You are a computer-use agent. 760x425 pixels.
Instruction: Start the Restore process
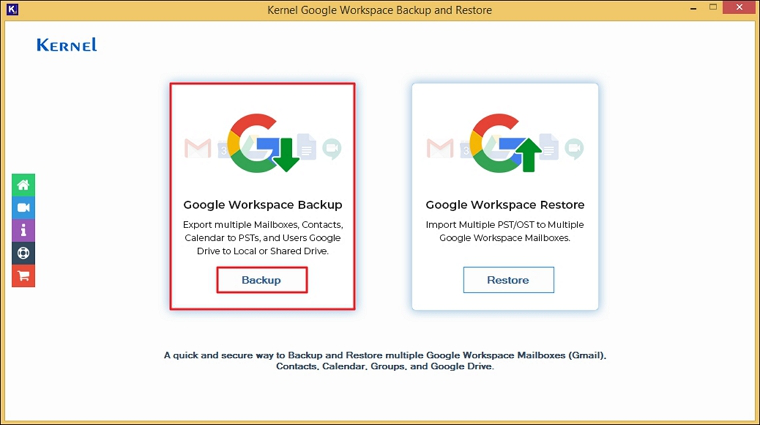[x=508, y=280]
